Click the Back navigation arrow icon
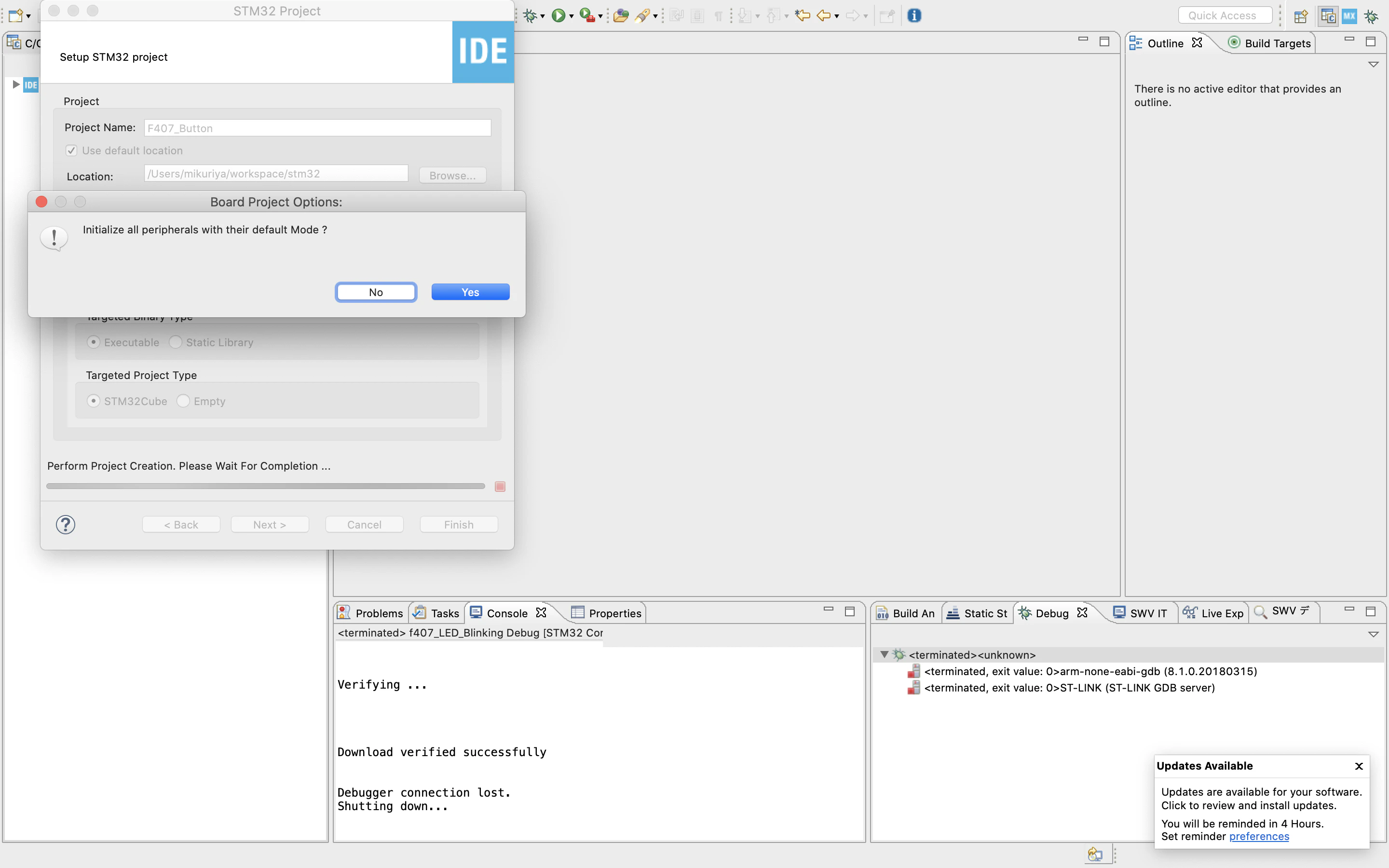1389x868 pixels. [823, 15]
